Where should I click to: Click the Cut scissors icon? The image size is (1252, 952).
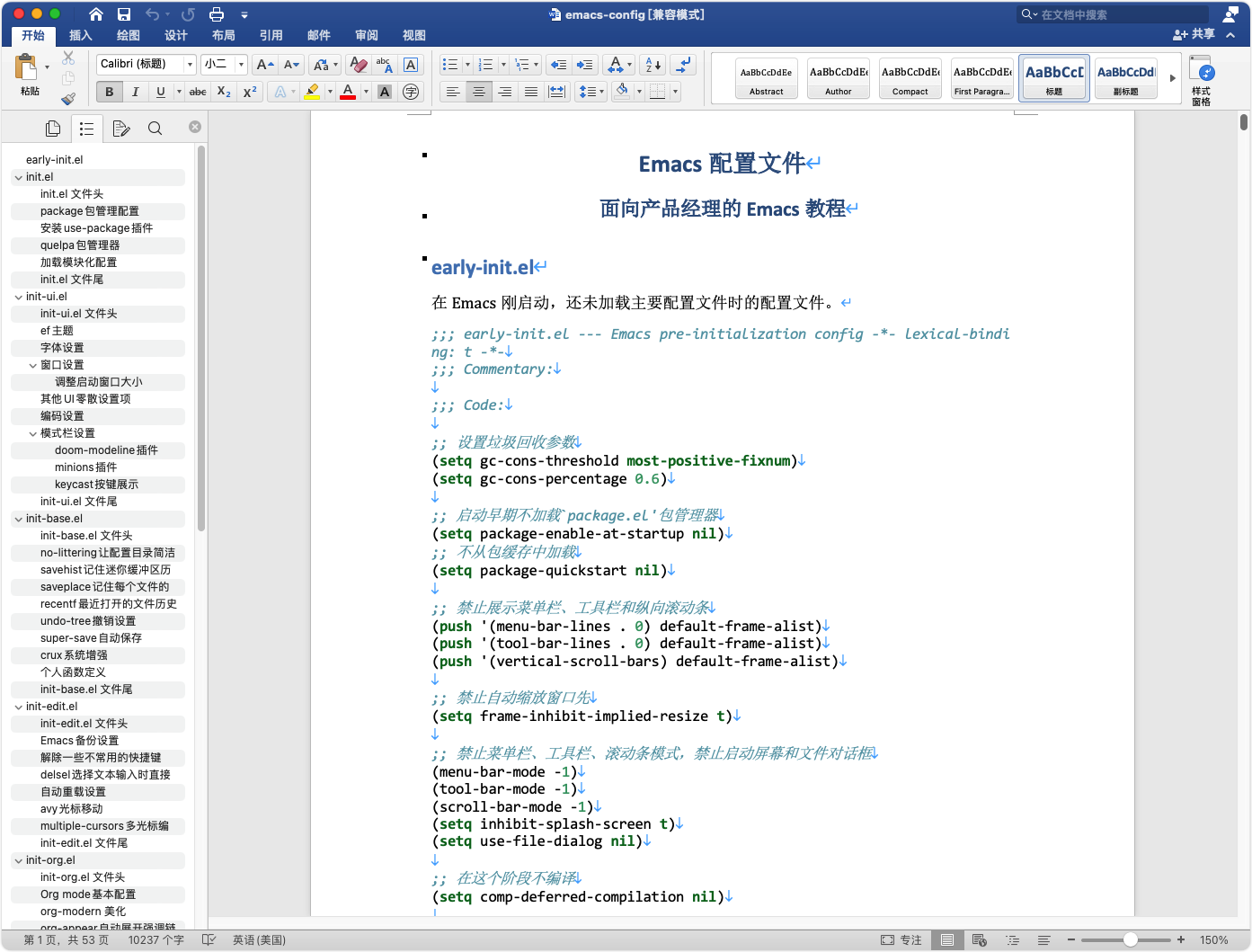click(68, 58)
